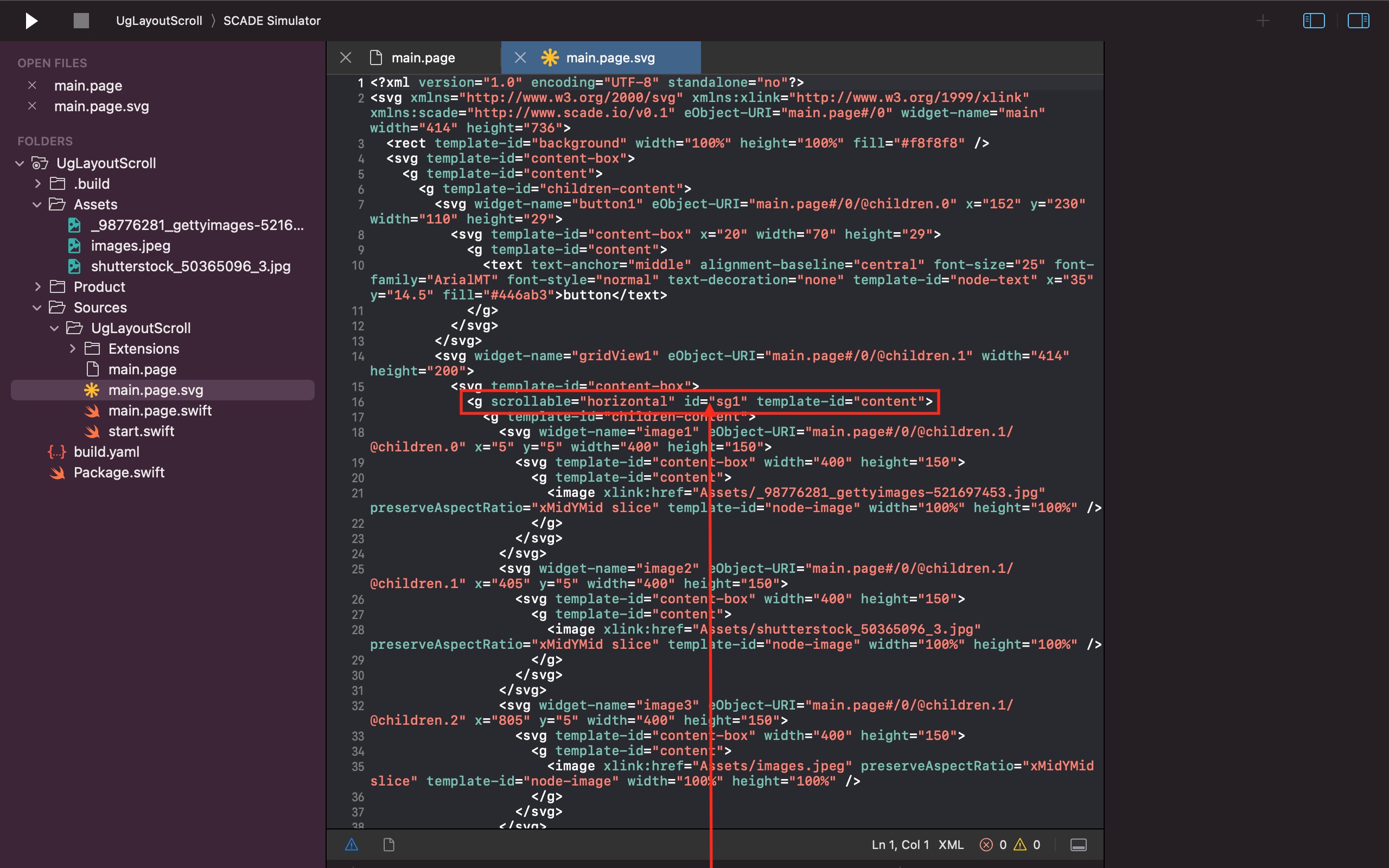Viewport: 1389px width, 868px height.
Task: Show warnings via the yellow warning icon
Action: coord(1020,845)
